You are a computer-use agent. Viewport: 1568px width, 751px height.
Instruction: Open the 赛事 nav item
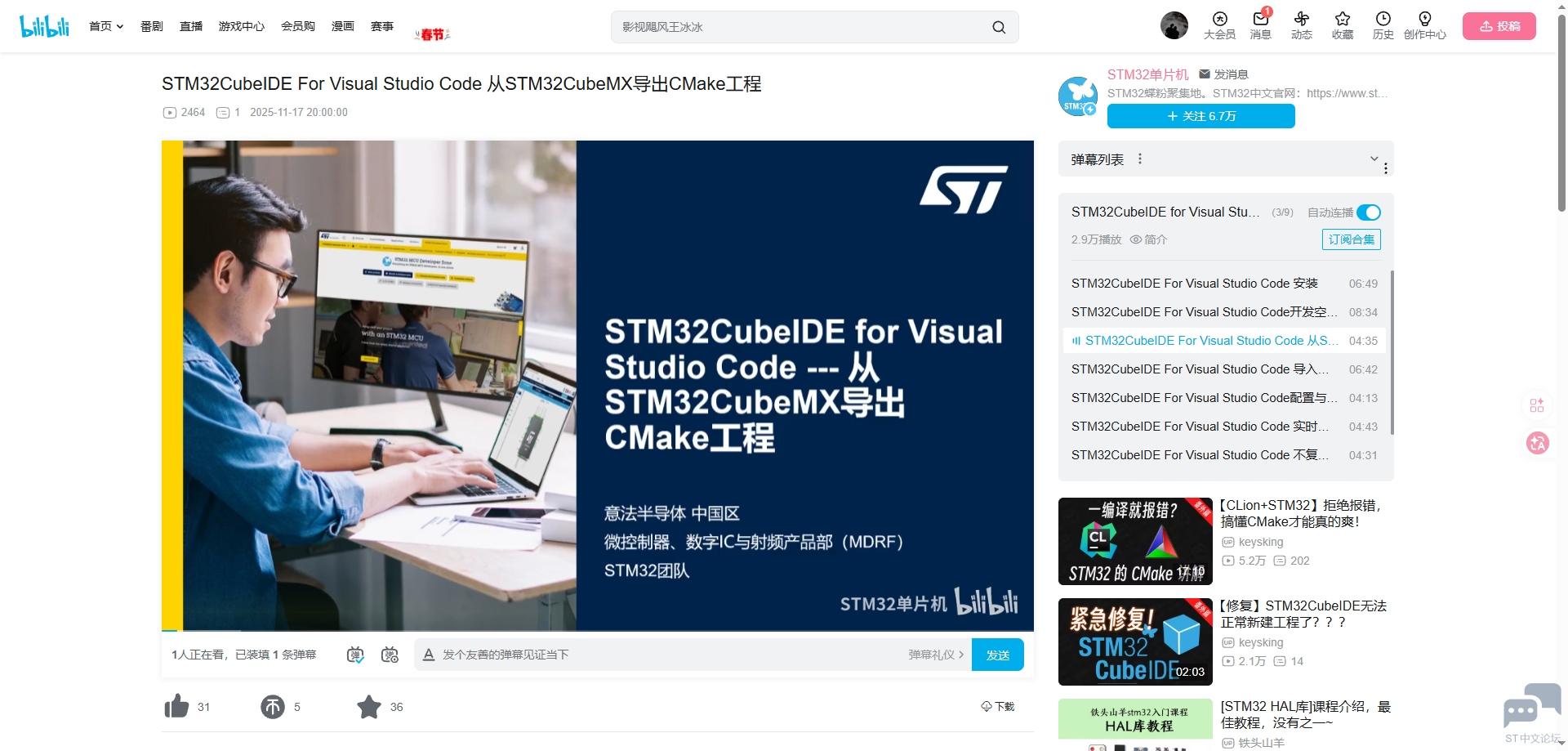[382, 26]
